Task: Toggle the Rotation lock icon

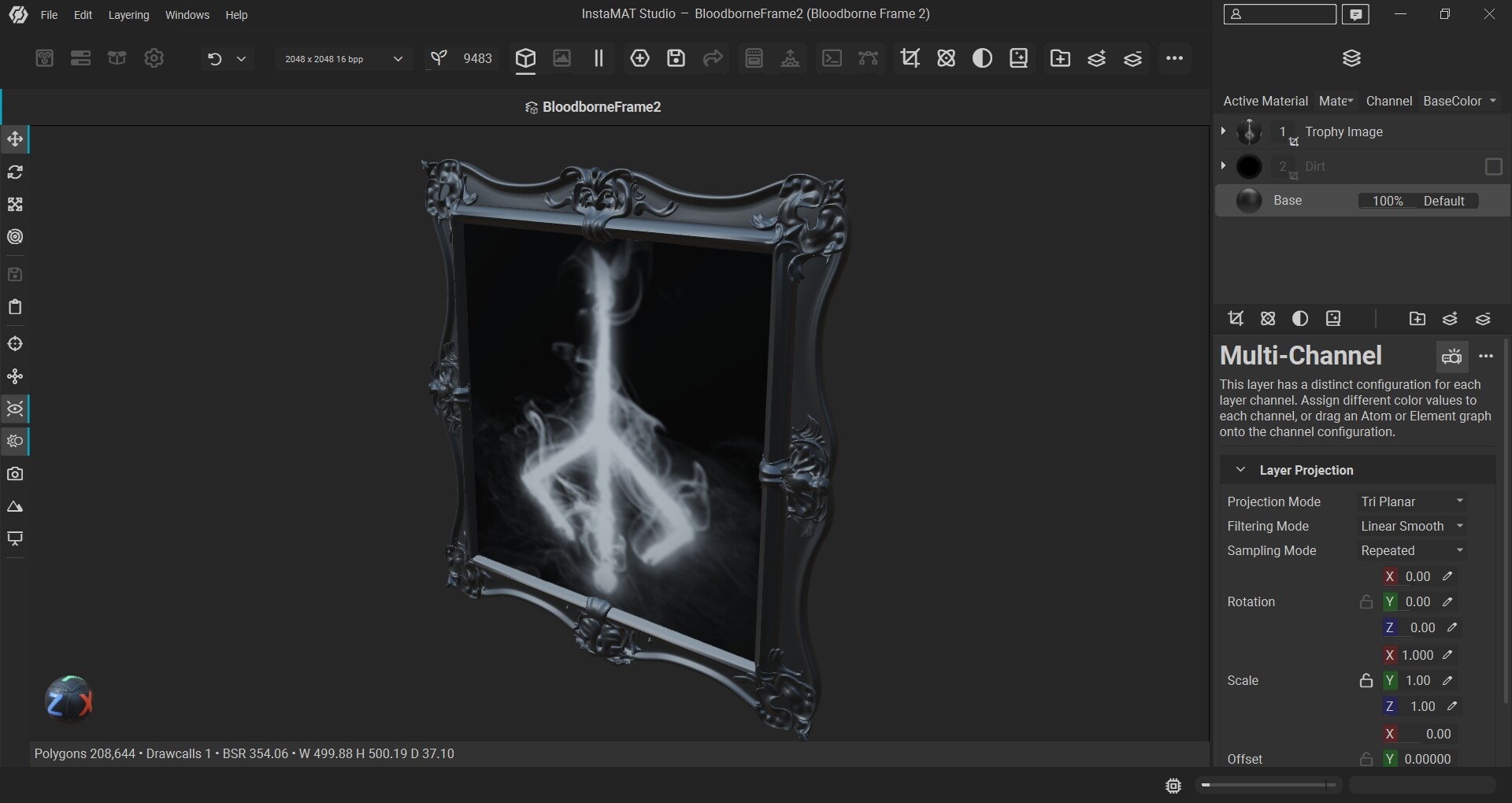Action: pos(1366,602)
